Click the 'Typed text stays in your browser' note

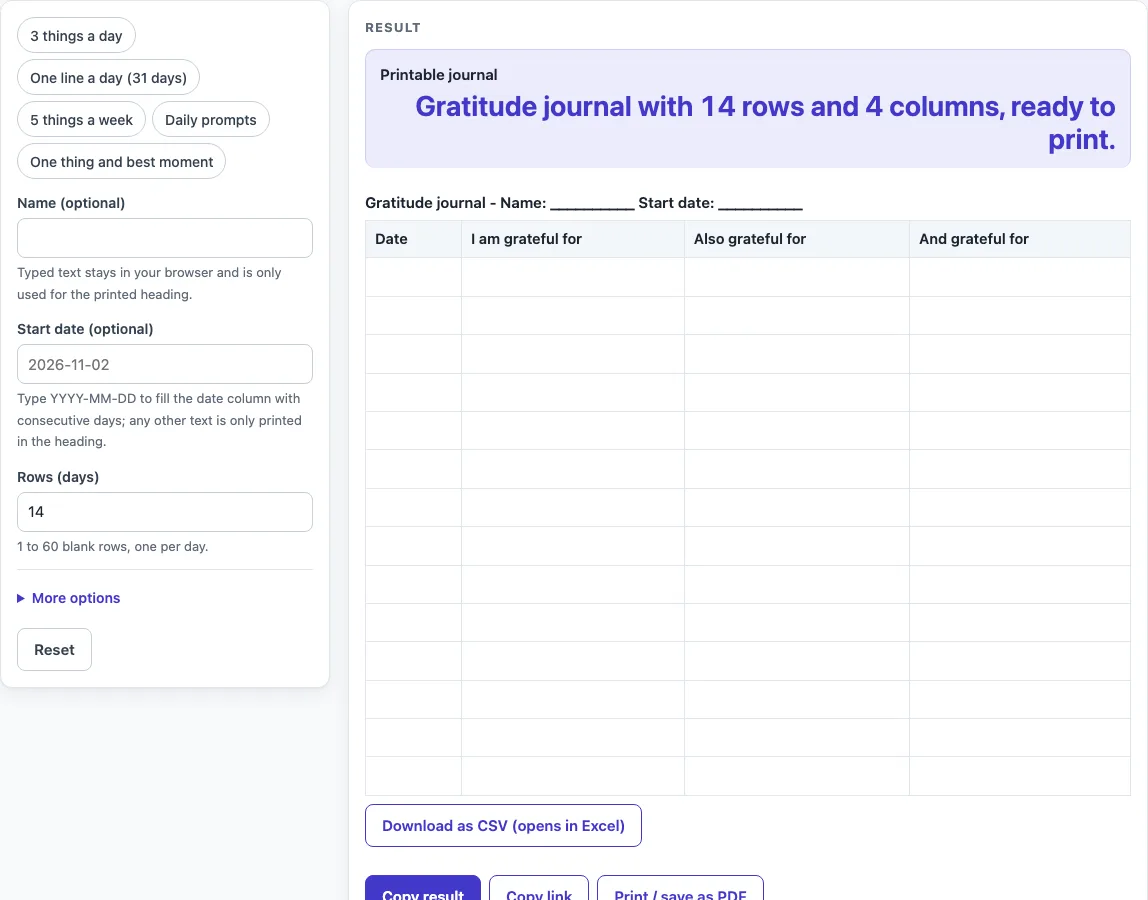pyautogui.click(x=149, y=283)
